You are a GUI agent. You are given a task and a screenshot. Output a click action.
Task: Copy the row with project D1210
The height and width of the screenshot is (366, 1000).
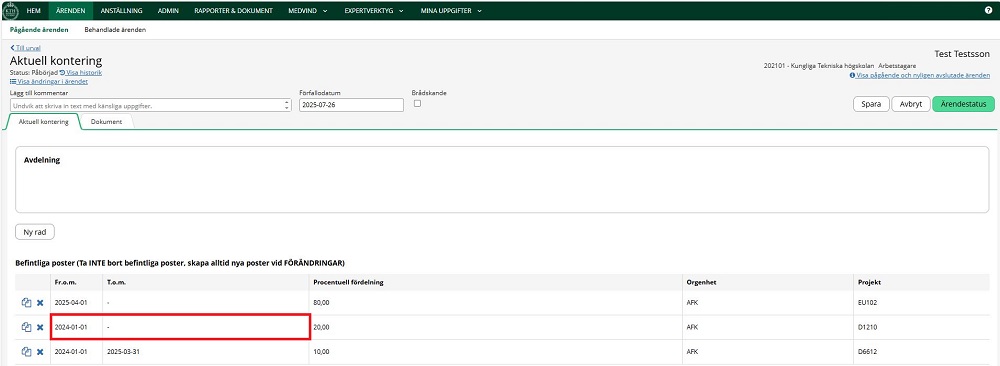(26, 326)
